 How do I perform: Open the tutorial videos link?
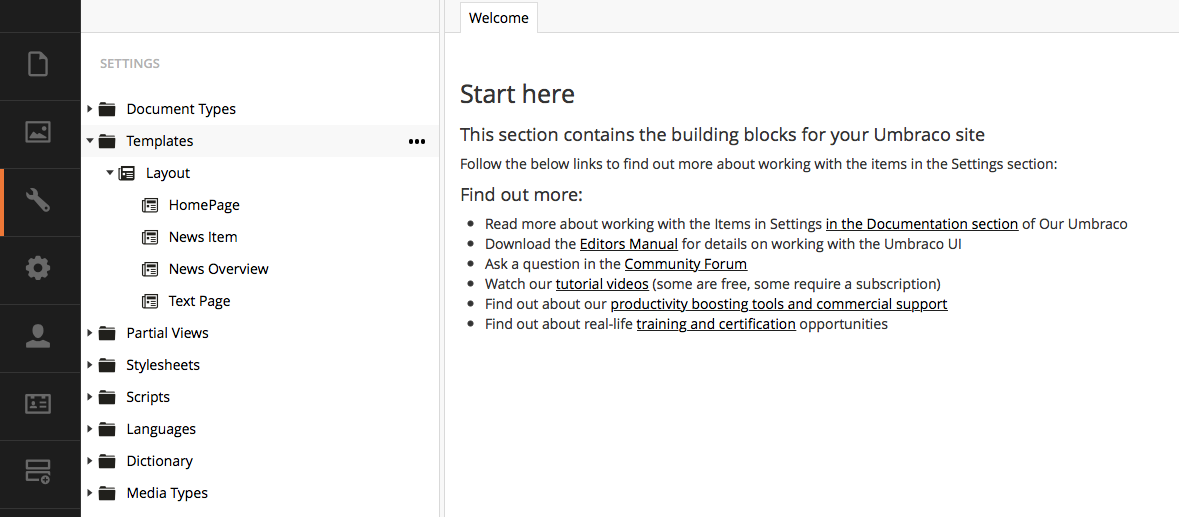coord(602,284)
